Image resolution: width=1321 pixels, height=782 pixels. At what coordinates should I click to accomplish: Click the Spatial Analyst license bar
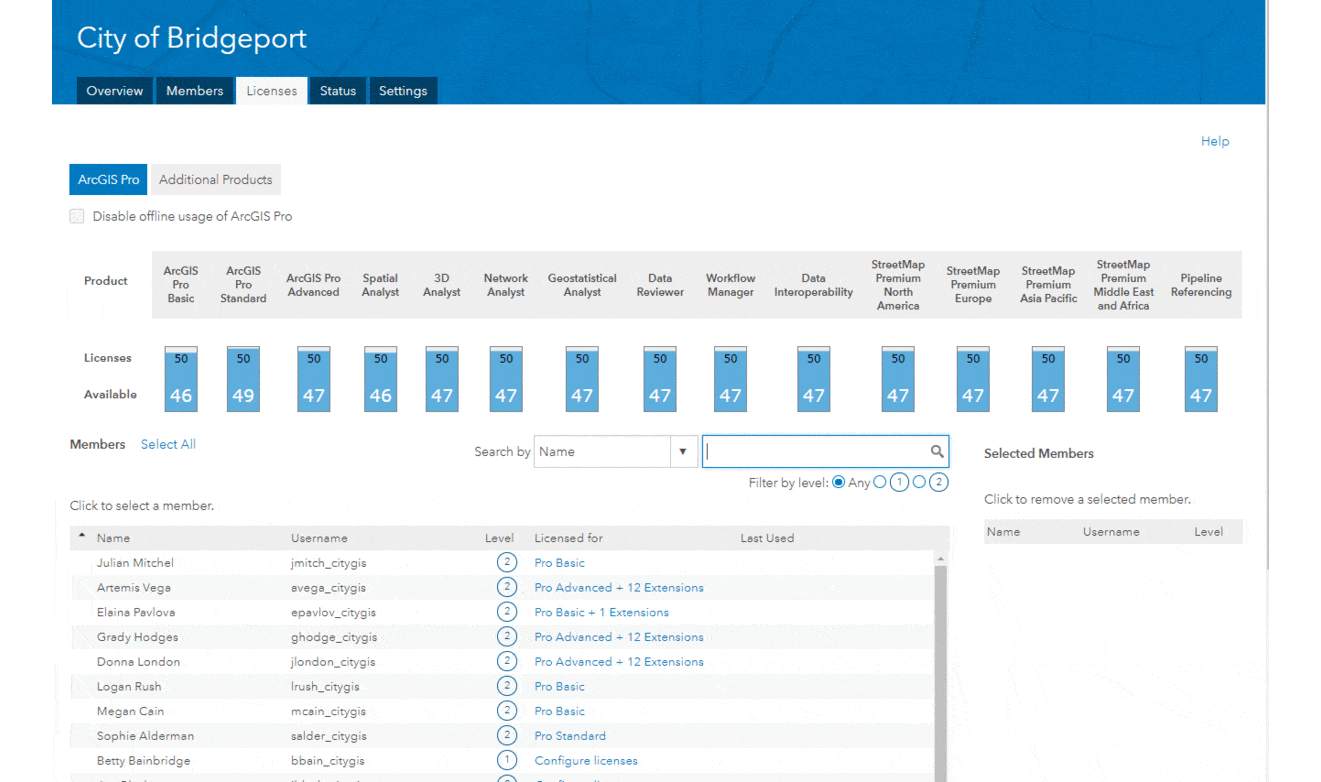pyautogui.click(x=380, y=379)
